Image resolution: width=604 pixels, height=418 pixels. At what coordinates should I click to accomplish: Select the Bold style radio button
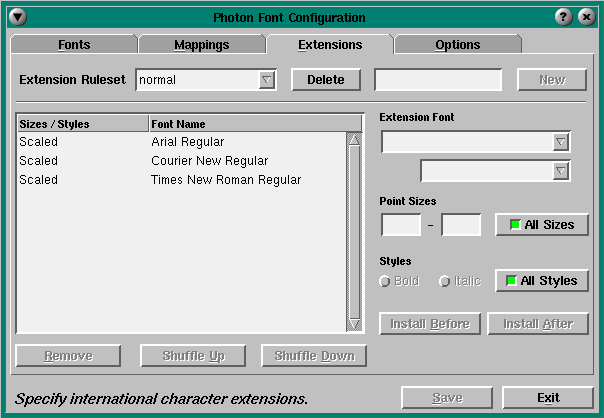tap(386, 281)
